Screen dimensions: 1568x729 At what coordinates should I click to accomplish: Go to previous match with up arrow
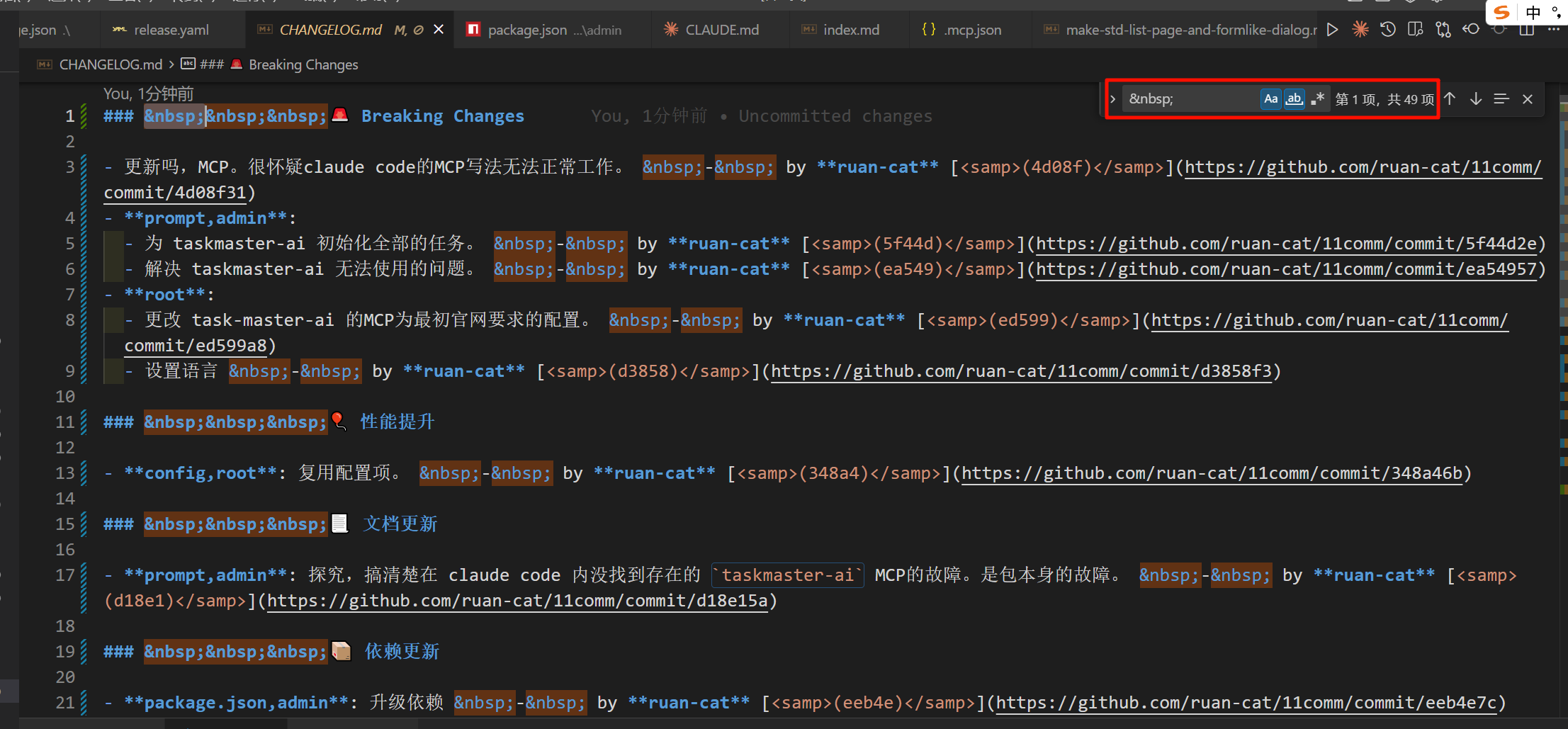tap(1450, 99)
